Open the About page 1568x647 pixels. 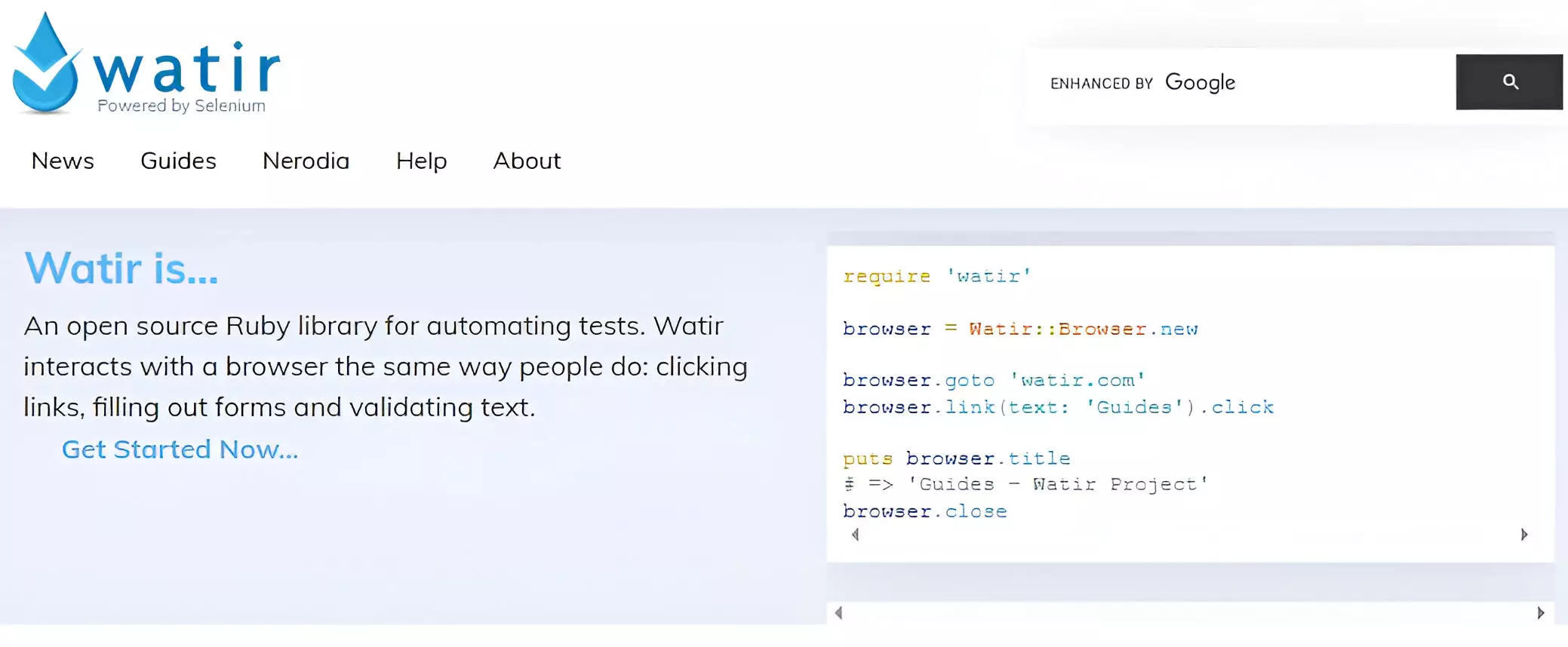527,161
